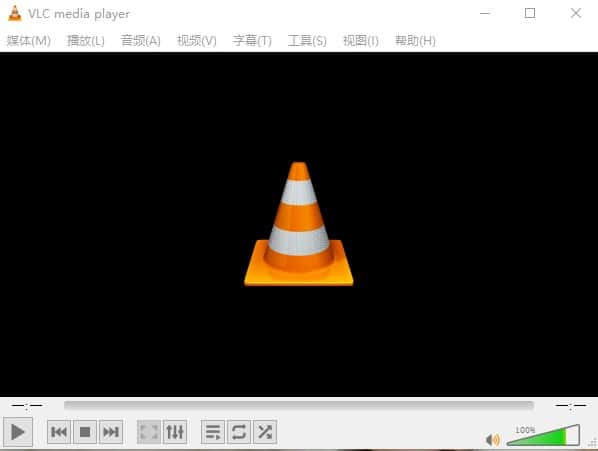
Task: Open the 视图(I) menu
Action: pos(361,40)
